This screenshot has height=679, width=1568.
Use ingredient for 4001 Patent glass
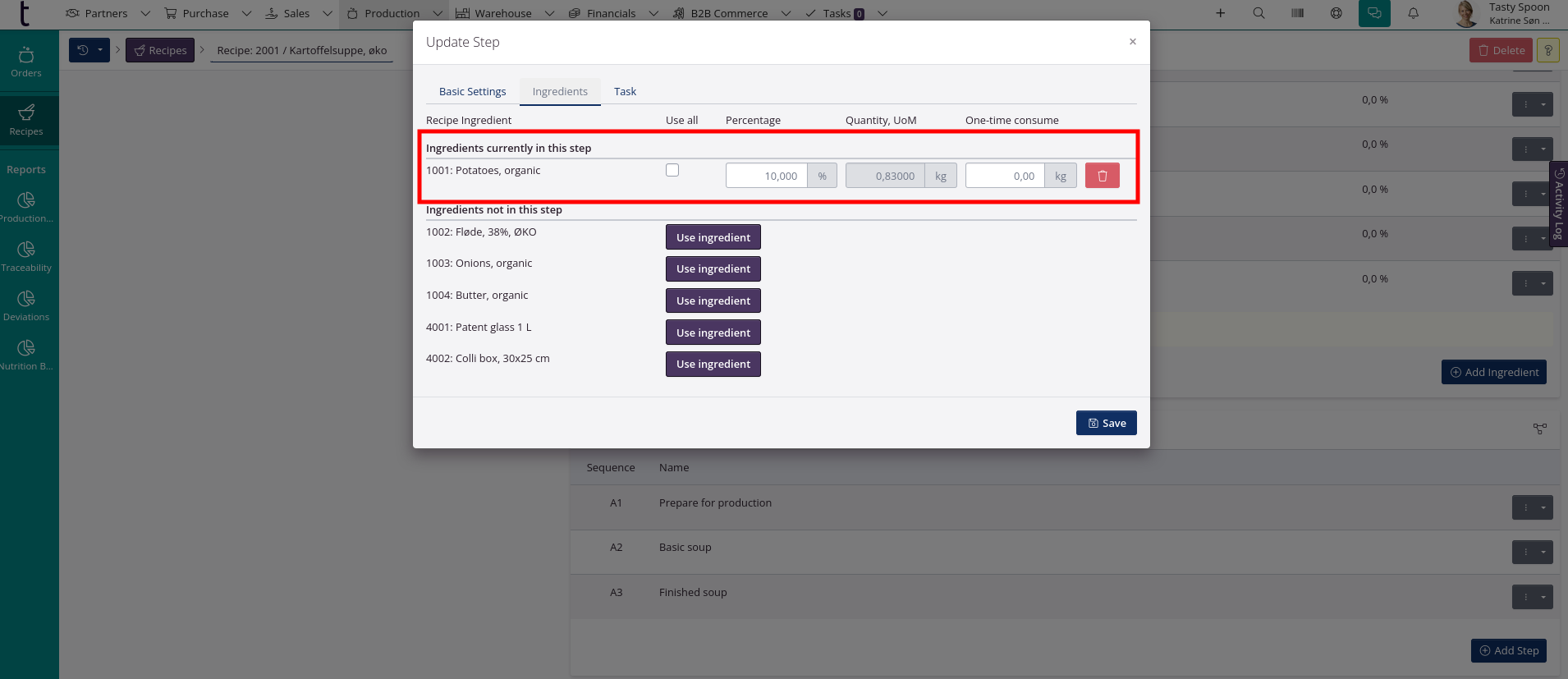pos(713,333)
